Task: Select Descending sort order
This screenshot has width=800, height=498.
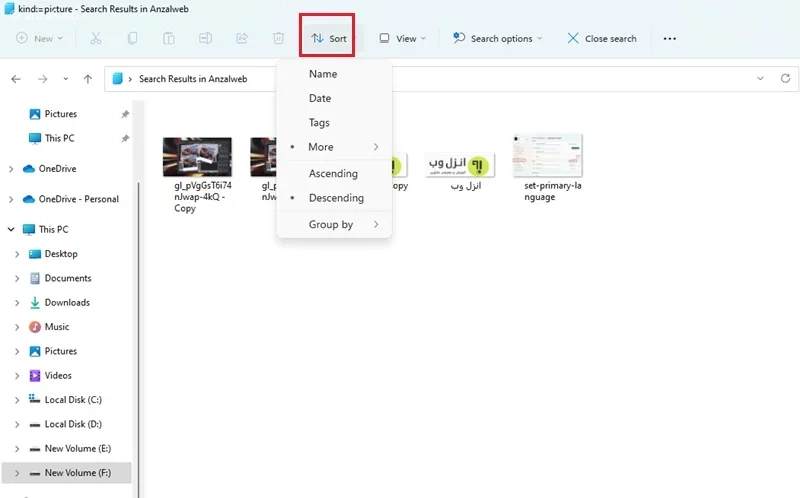Action: tap(334, 198)
